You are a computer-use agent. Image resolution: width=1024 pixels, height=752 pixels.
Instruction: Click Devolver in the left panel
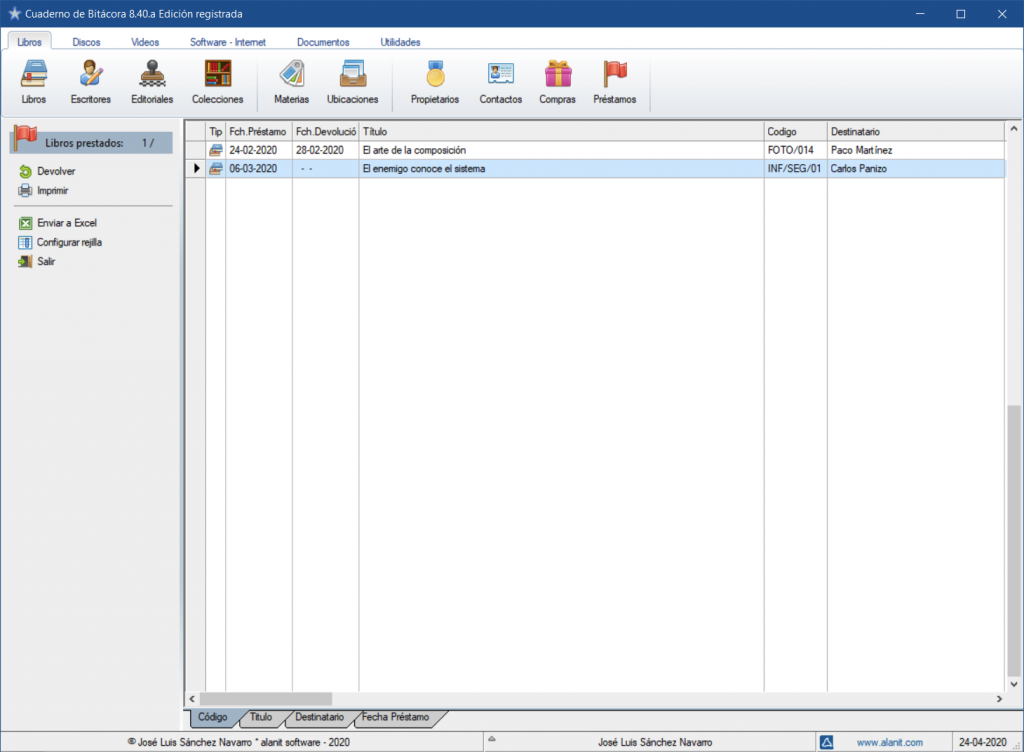tap(56, 171)
